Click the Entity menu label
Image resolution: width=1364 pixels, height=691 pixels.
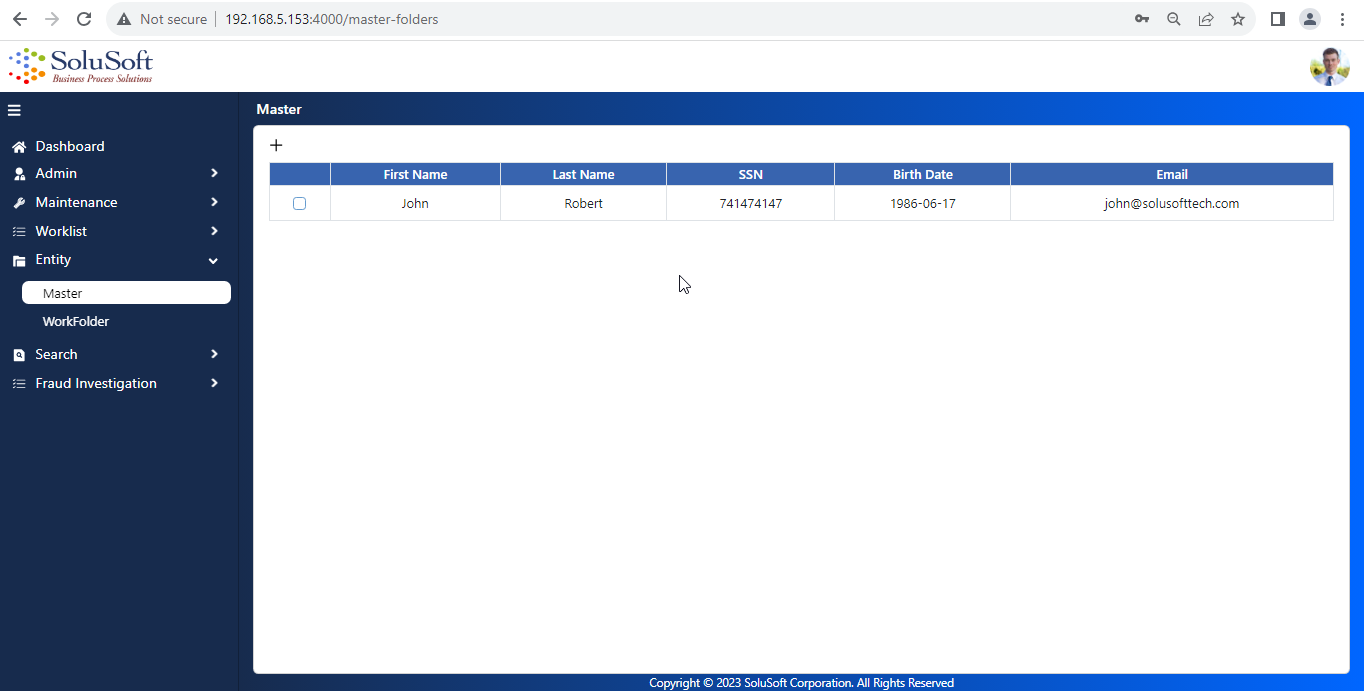pyautogui.click(x=53, y=259)
